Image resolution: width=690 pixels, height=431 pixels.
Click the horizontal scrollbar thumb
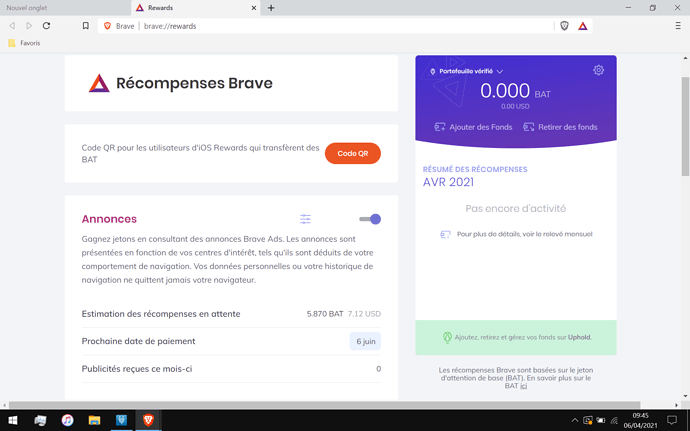pyautogui.click(x=324, y=405)
